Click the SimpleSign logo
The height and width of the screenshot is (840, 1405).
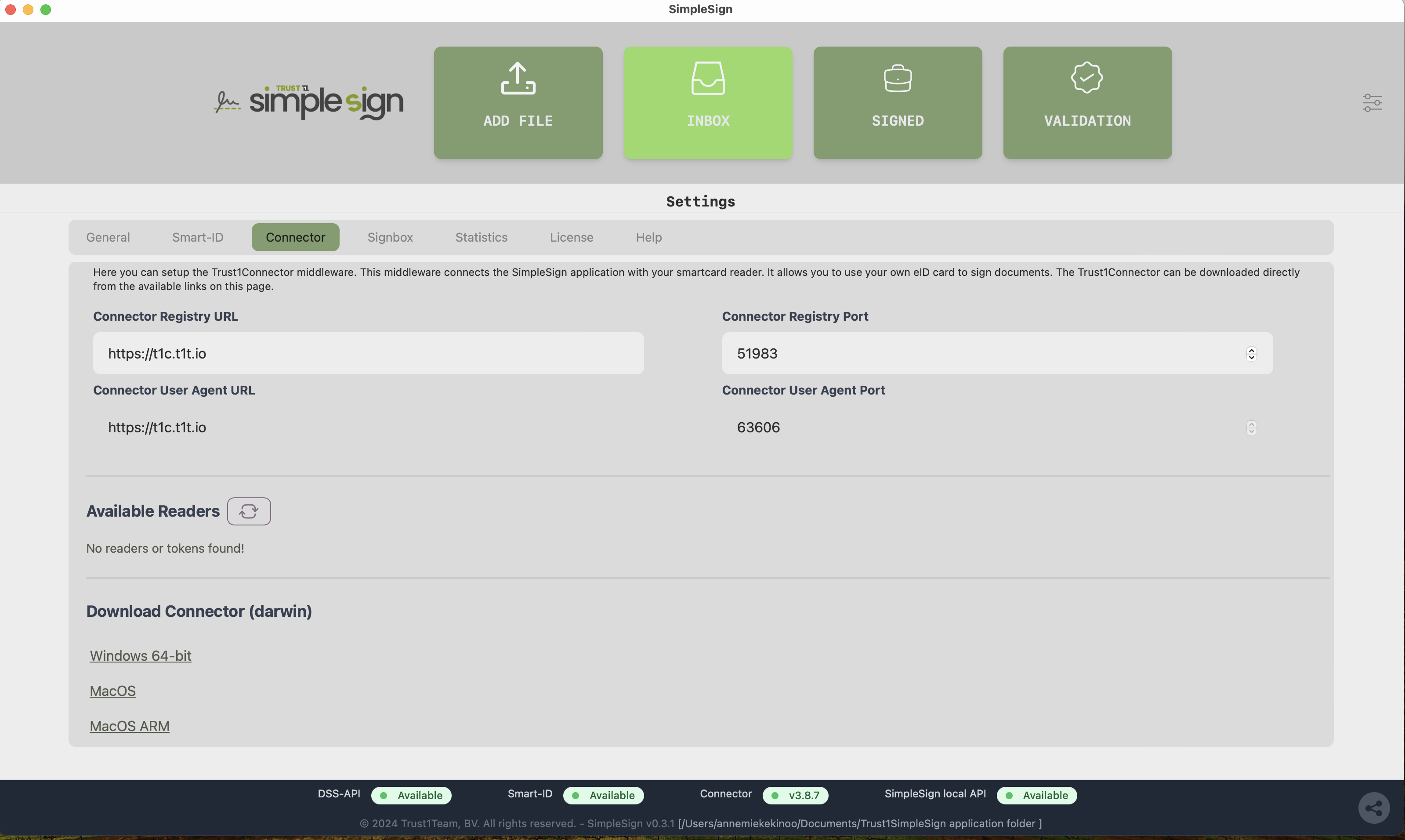pos(308,102)
